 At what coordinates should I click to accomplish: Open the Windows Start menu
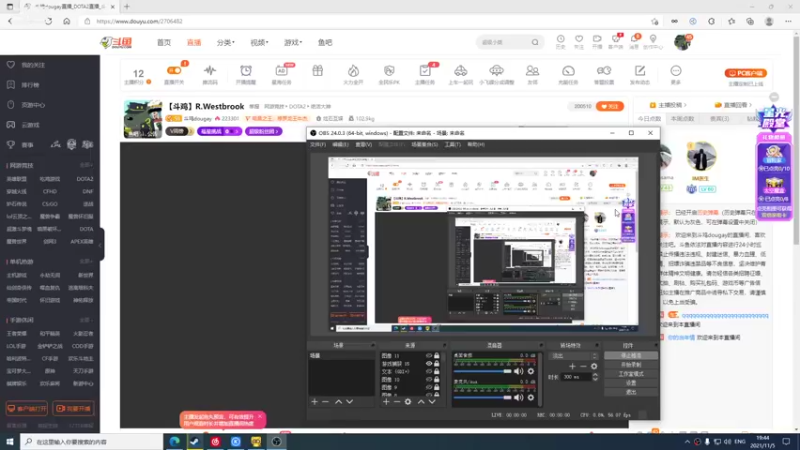pyautogui.click(x=10, y=441)
